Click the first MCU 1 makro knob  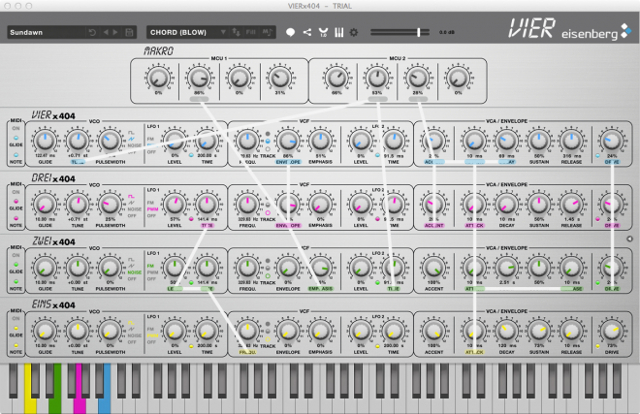pyautogui.click(x=158, y=77)
